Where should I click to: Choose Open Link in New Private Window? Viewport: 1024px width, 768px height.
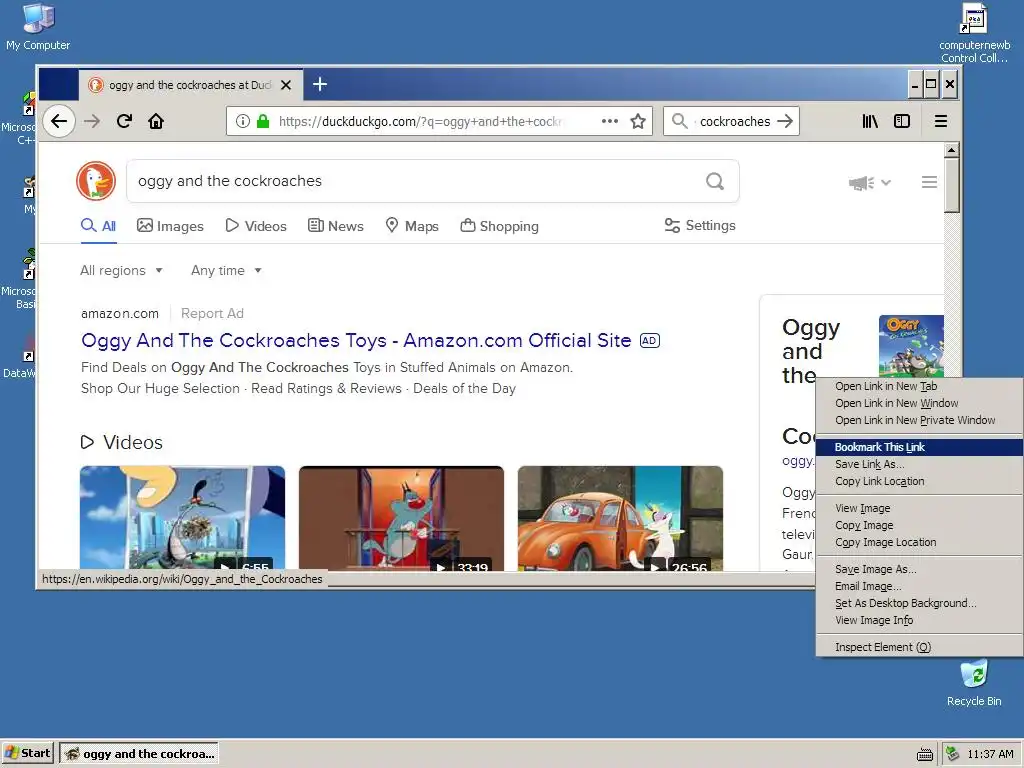pos(919,420)
